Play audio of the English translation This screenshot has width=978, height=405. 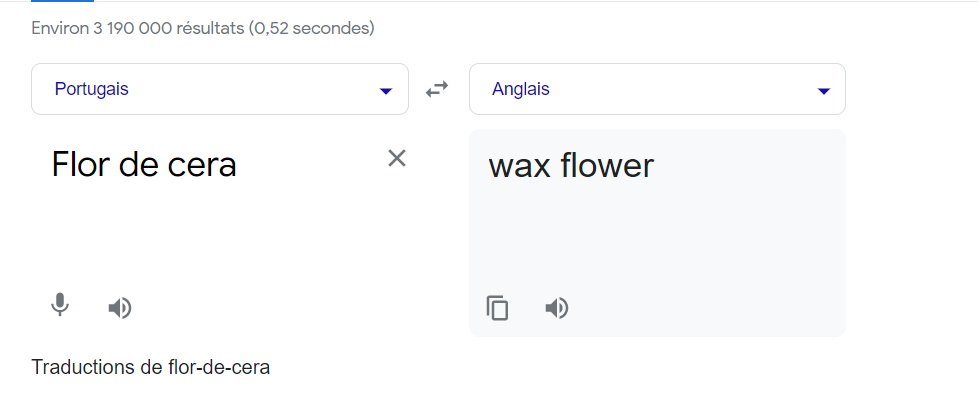click(557, 308)
